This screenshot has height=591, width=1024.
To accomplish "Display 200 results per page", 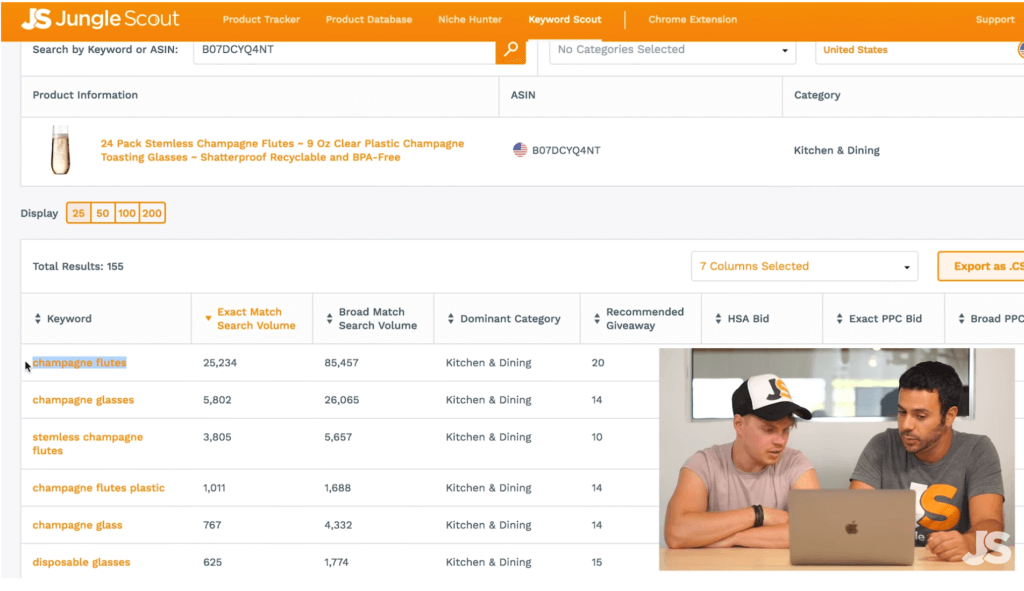I will 152,213.
